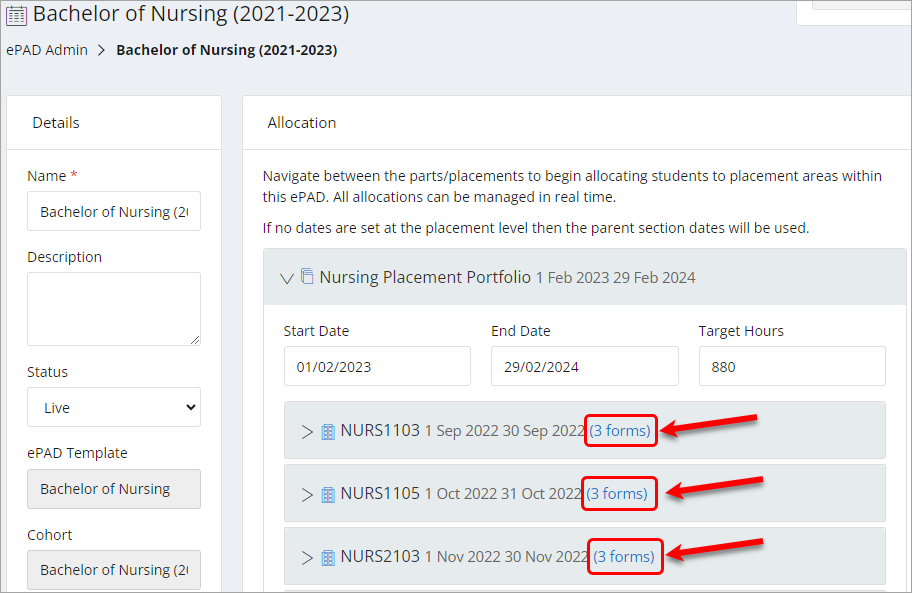Switch to the Allocation panel
Screen dimensions: 912x593
coord(301,122)
